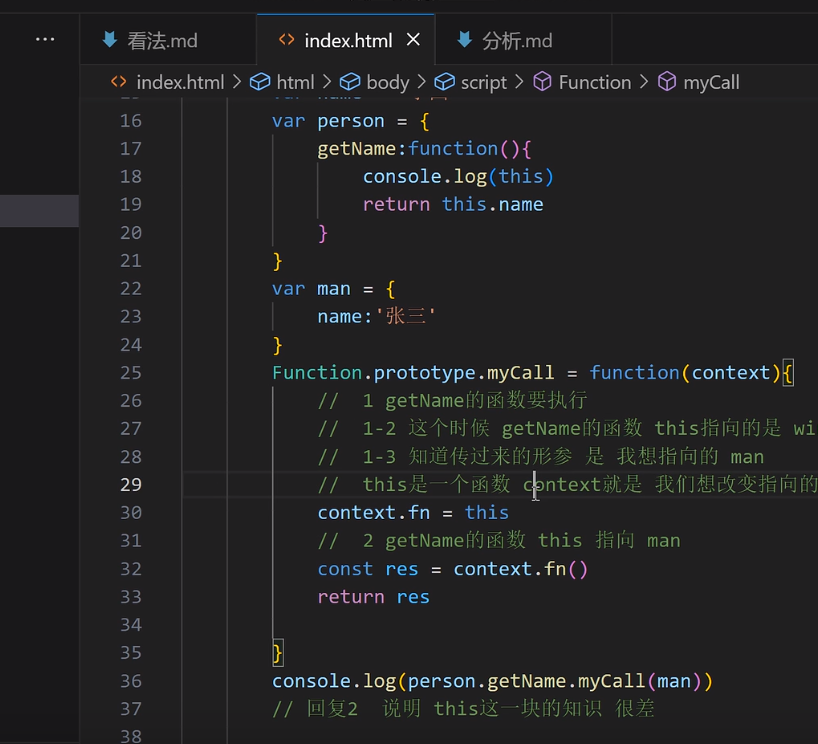Click the cube icon beside html breadcrumb
This screenshot has height=744, width=818.
tap(260, 82)
